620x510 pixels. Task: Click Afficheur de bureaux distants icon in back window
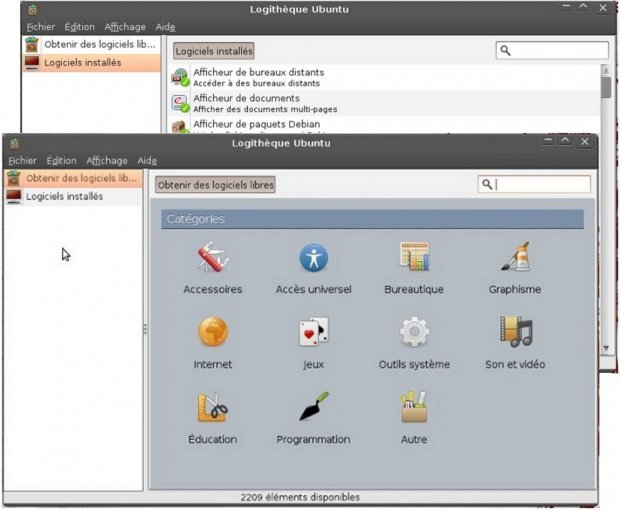180,77
